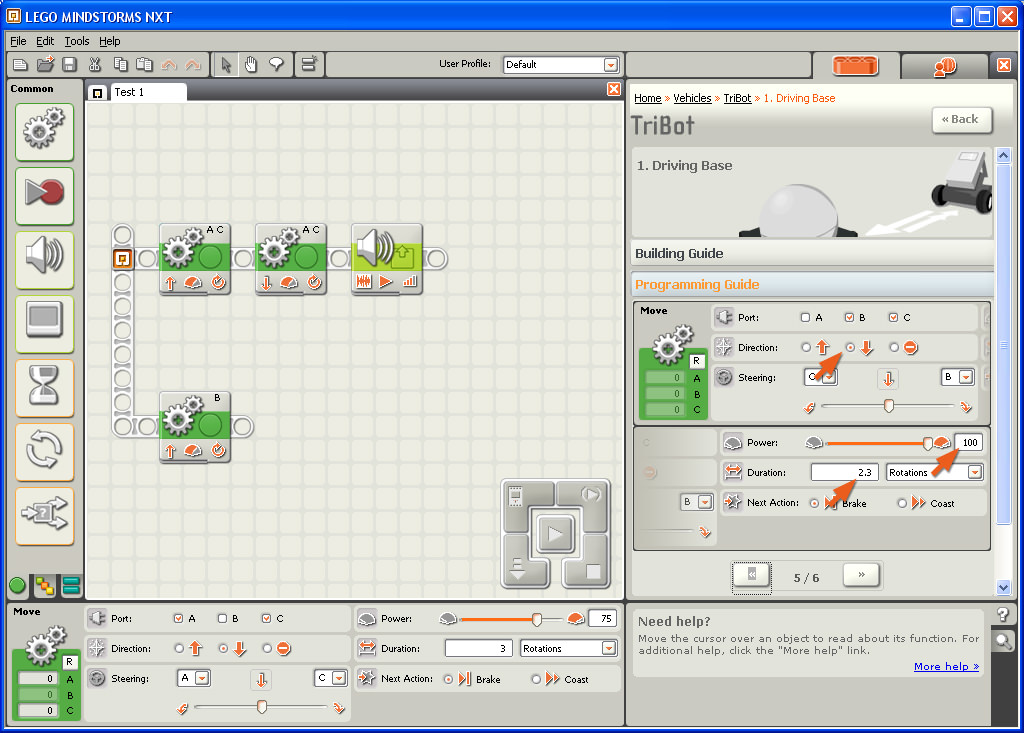Click the NXT window button in controller

[515, 496]
